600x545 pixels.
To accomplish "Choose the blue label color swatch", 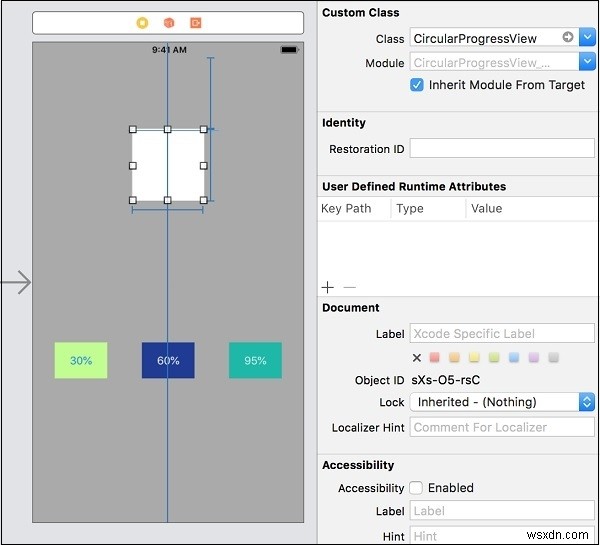I will tap(514, 357).
